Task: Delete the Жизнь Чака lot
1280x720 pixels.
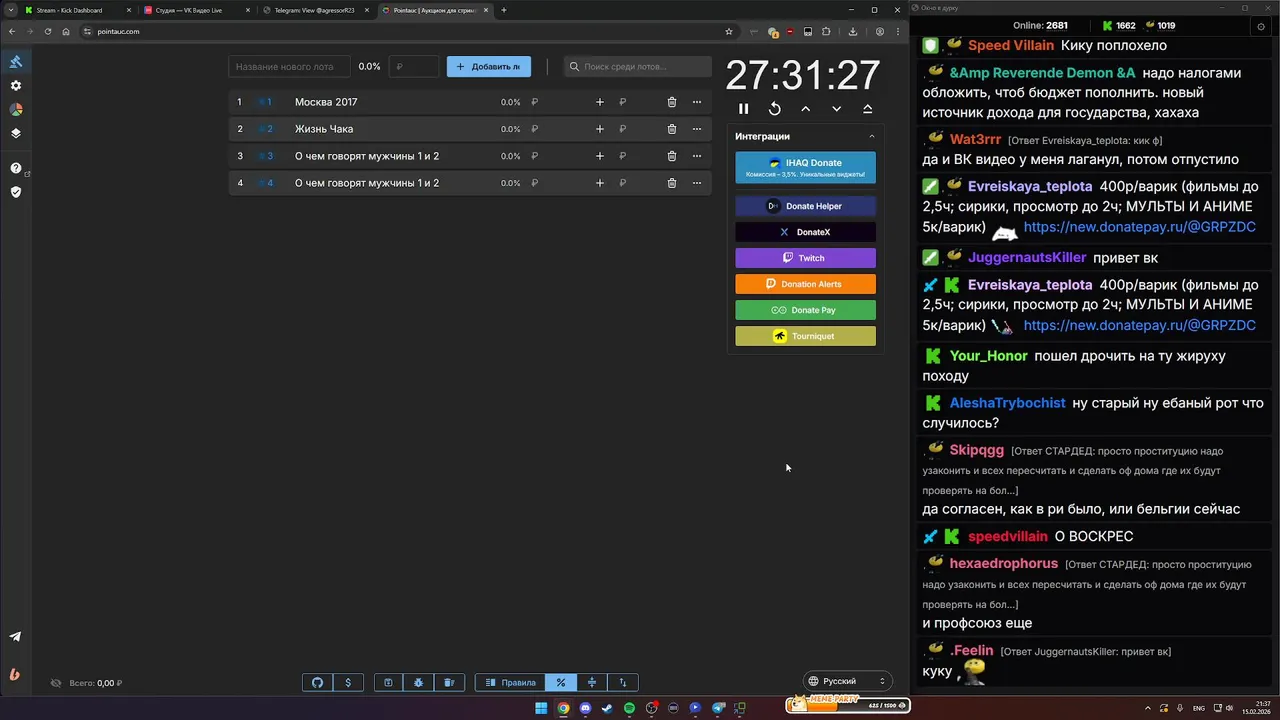Action: coord(672,129)
